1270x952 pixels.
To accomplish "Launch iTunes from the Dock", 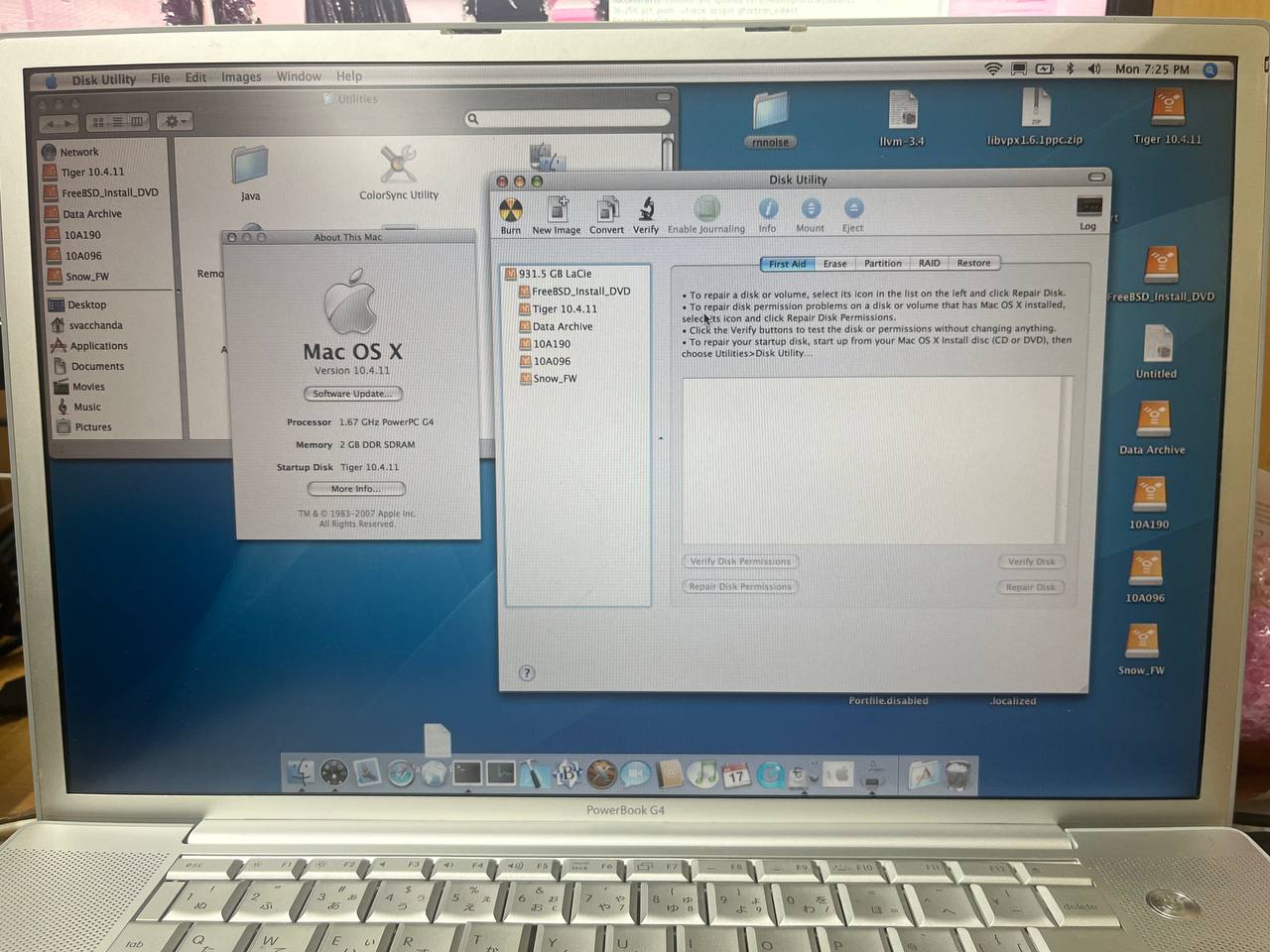I will pos(702,773).
